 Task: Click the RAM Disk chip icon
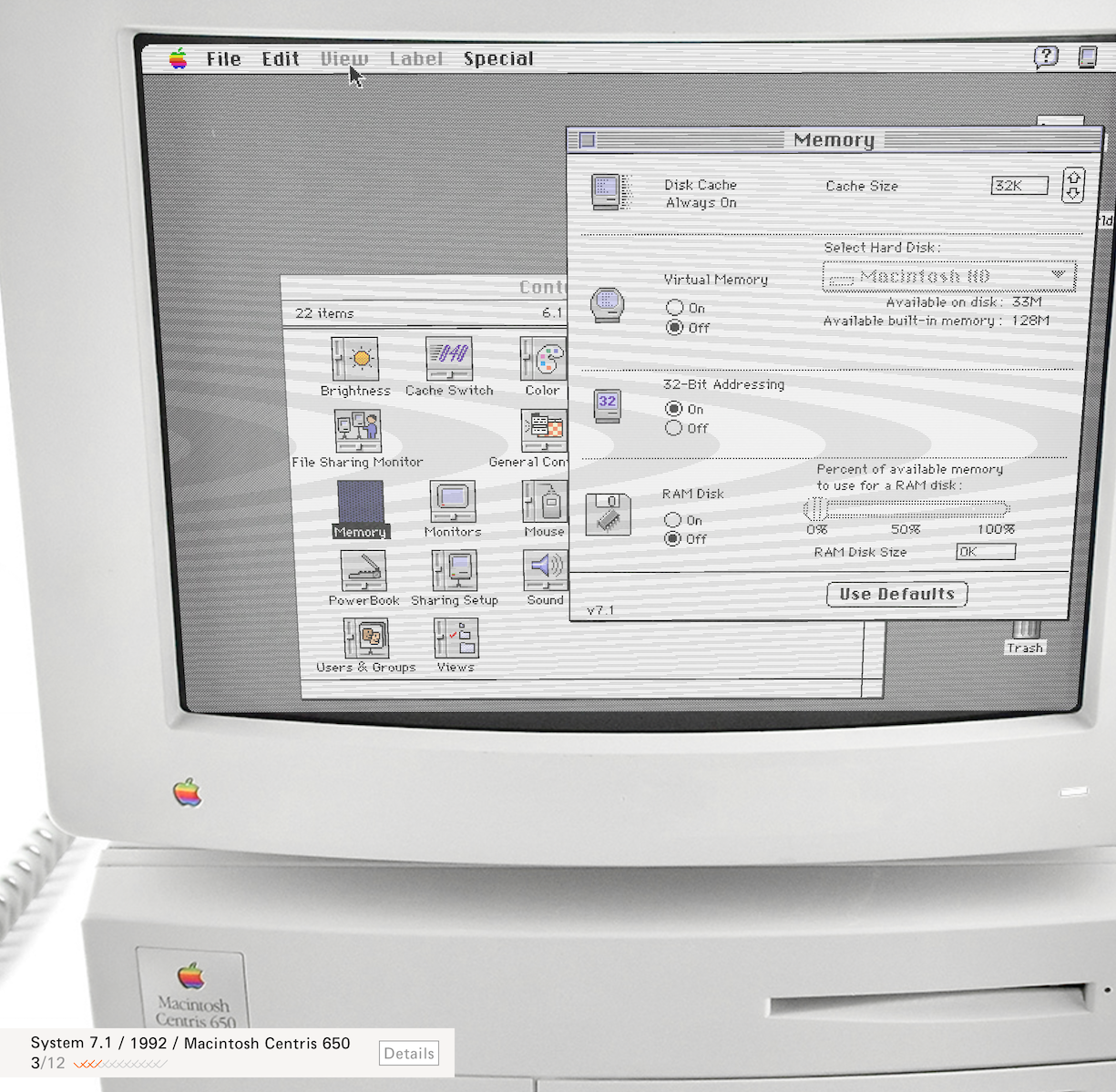click(x=609, y=515)
